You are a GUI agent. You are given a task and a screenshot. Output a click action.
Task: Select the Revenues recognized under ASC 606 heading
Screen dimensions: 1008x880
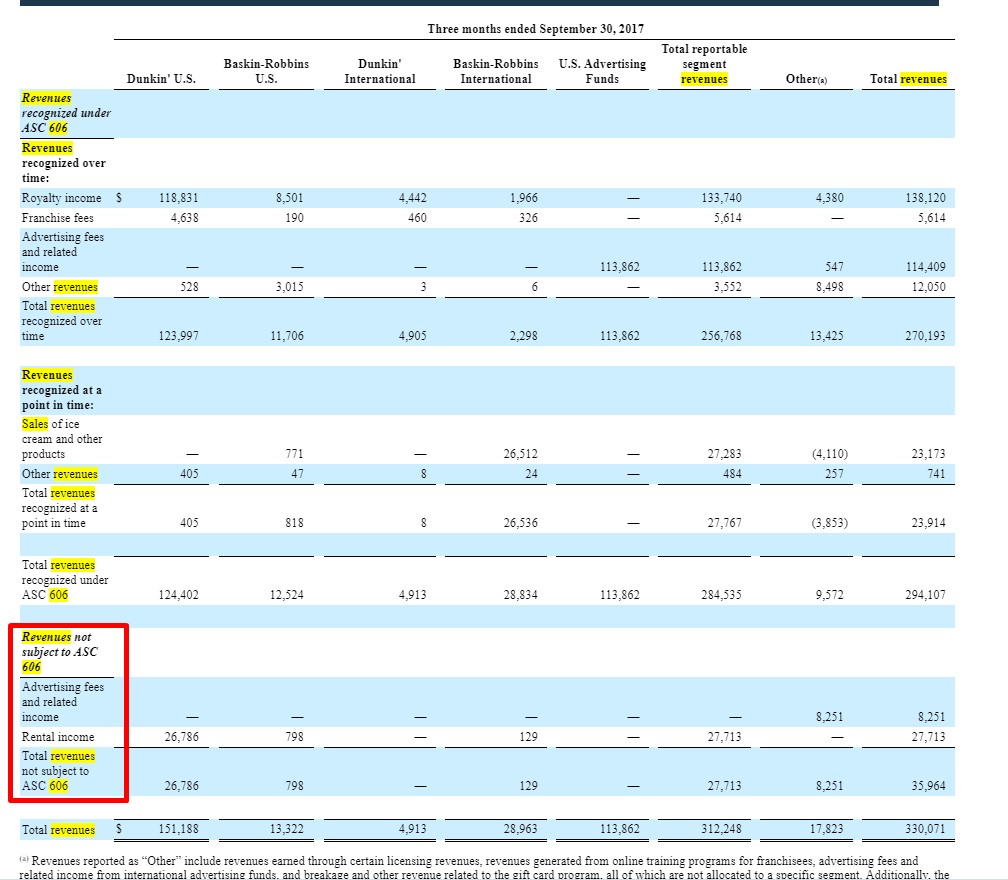pos(66,113)
